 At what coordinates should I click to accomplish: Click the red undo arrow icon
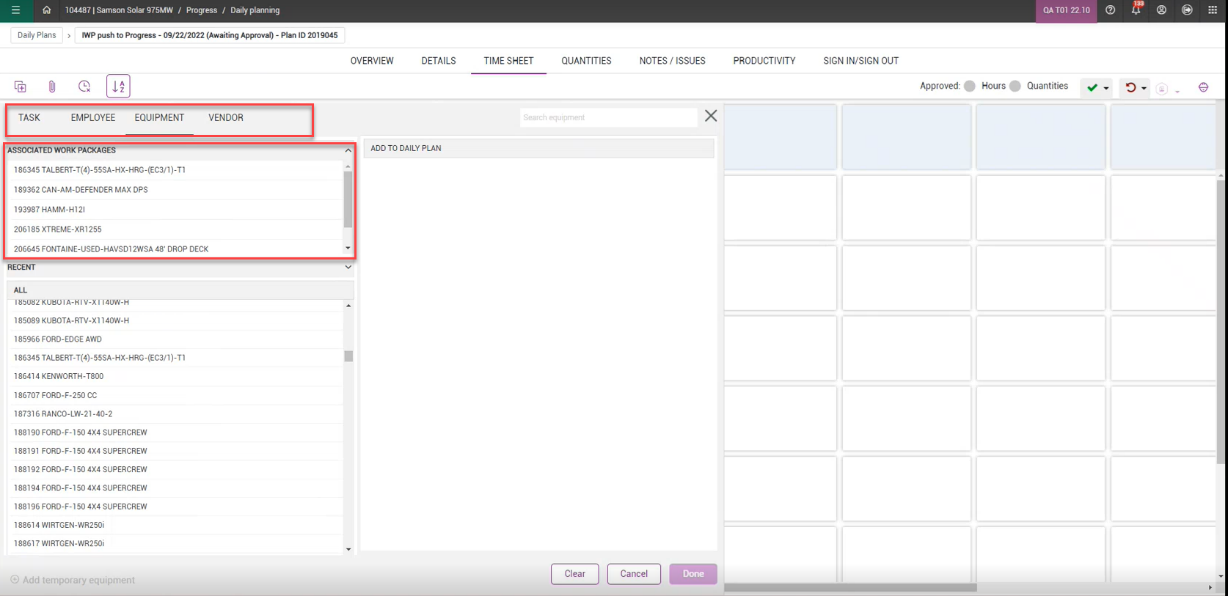tap(1131, 87)
